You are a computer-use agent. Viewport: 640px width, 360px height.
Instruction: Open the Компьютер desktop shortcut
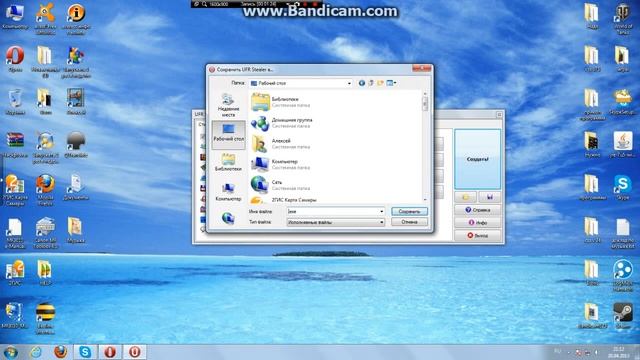pos(15,17)
